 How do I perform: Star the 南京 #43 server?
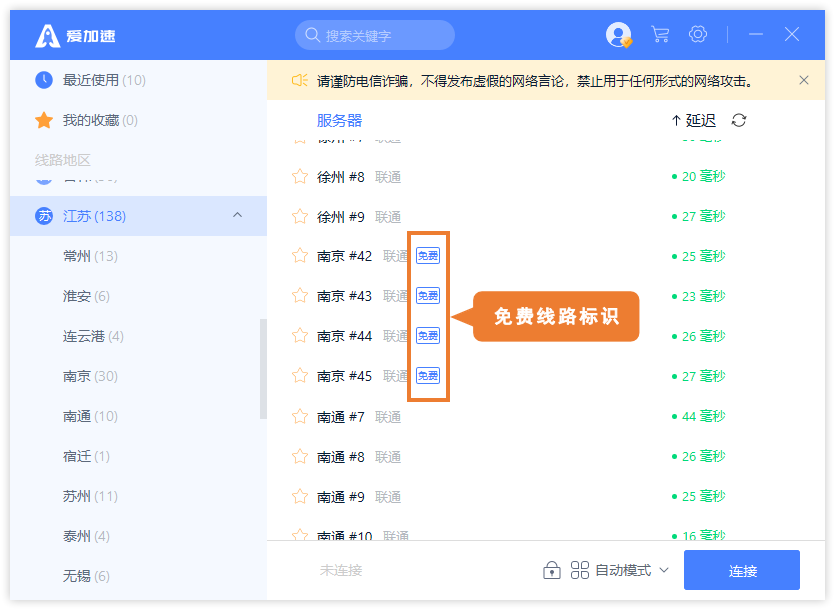click(x=300, y=296)
